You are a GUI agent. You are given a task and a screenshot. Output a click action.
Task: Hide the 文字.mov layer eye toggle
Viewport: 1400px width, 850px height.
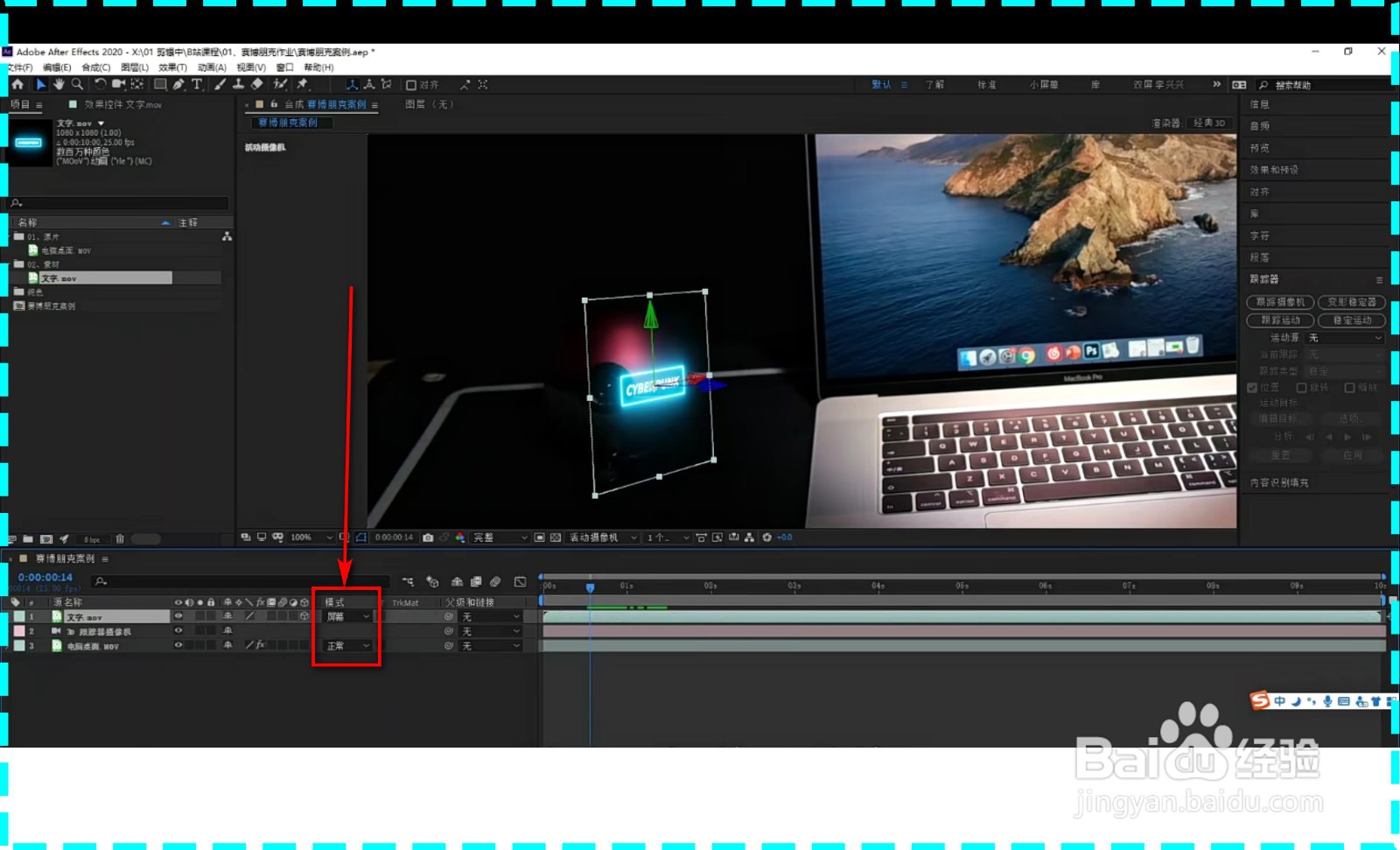point(178,616)
